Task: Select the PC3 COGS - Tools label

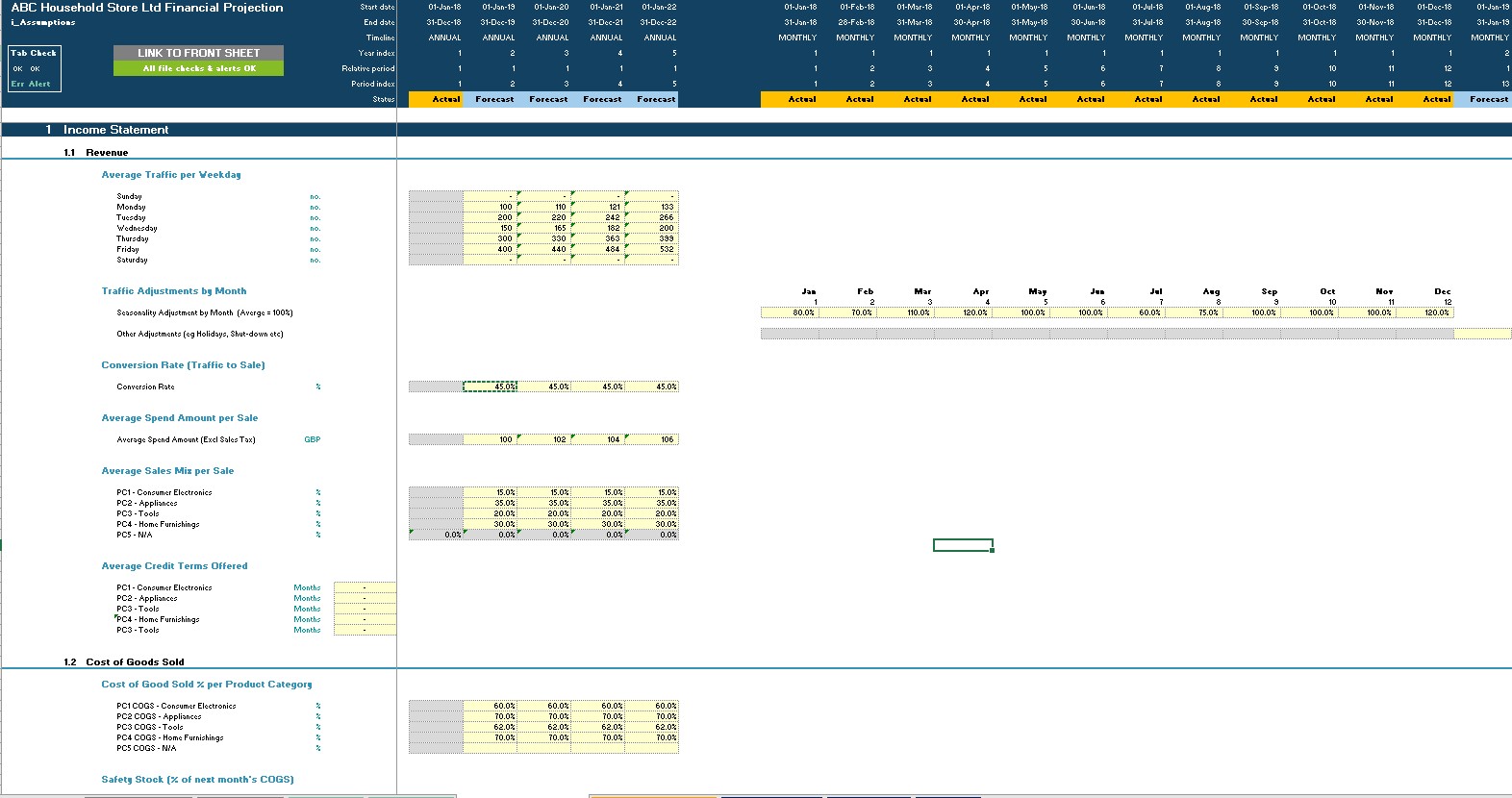Action: (149, 727)
